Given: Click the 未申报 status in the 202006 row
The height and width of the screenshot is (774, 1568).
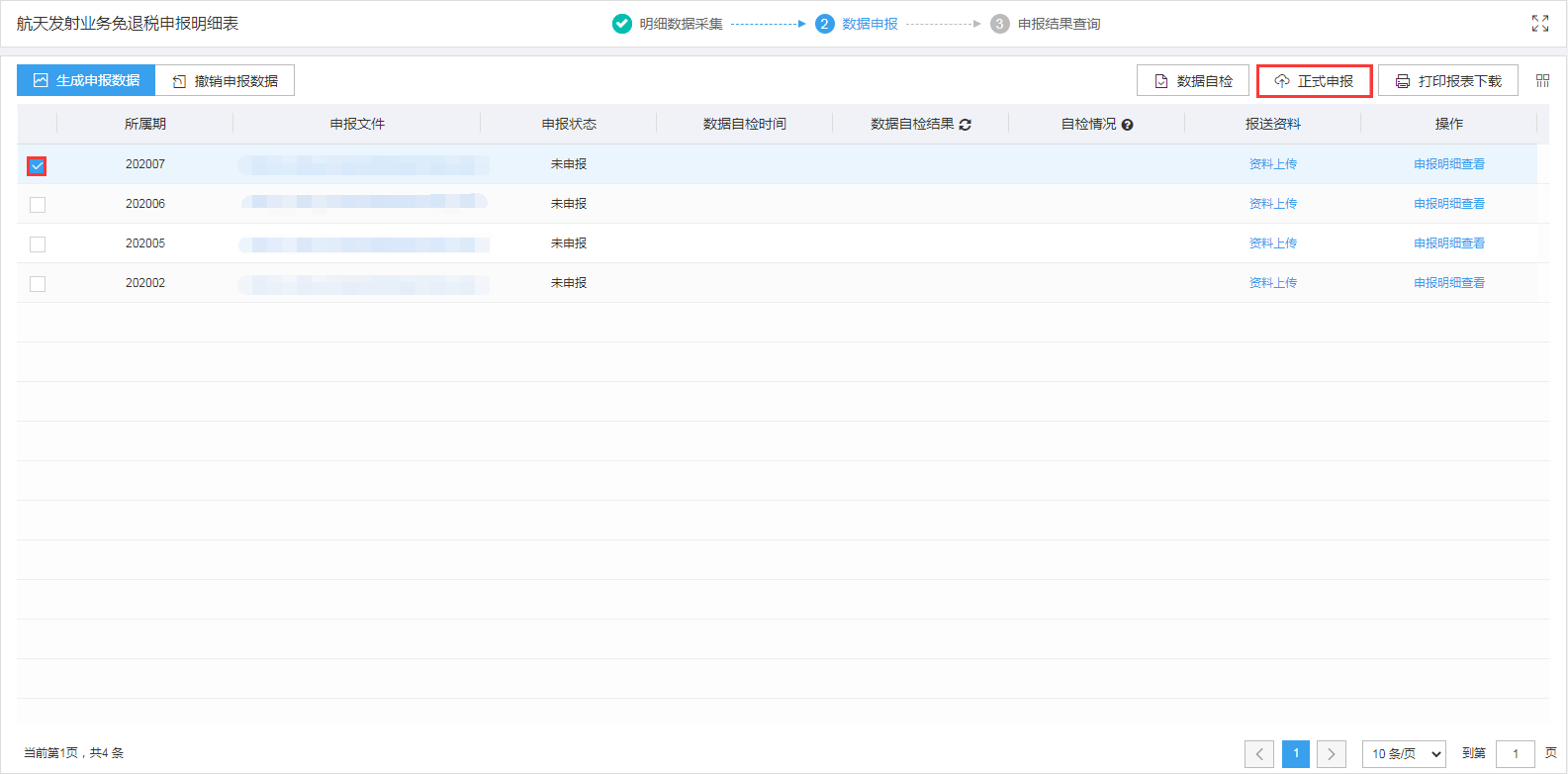Looking at the screenshot, I should point(569,204).
